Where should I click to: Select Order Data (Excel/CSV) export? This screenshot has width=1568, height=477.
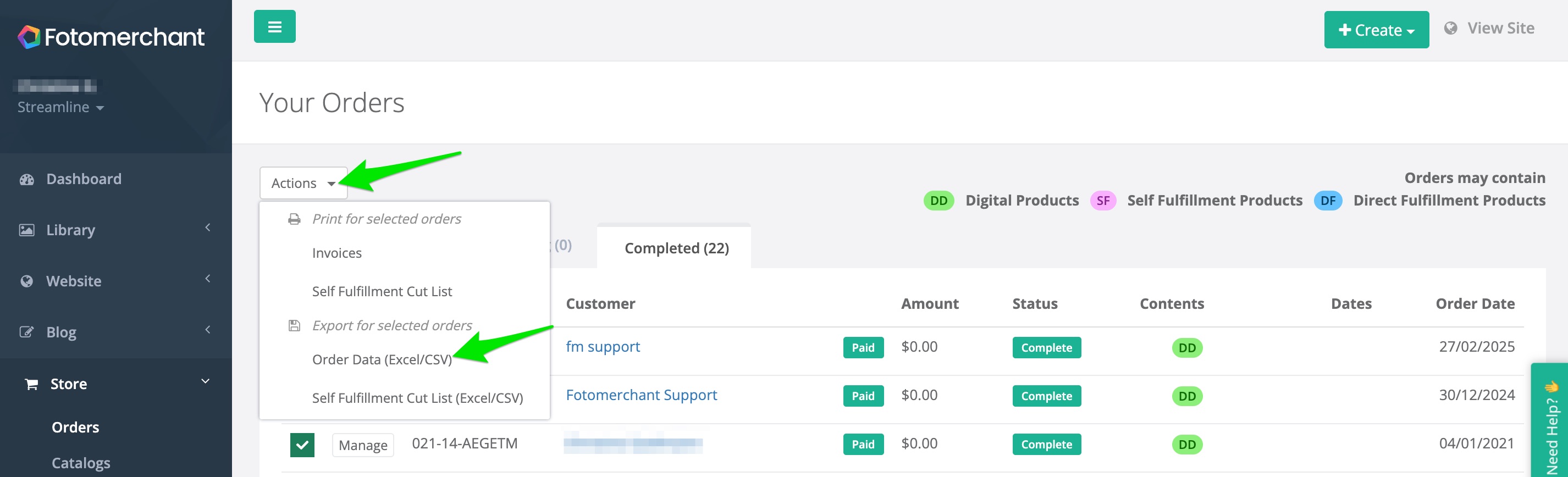[x=382, y=359]
